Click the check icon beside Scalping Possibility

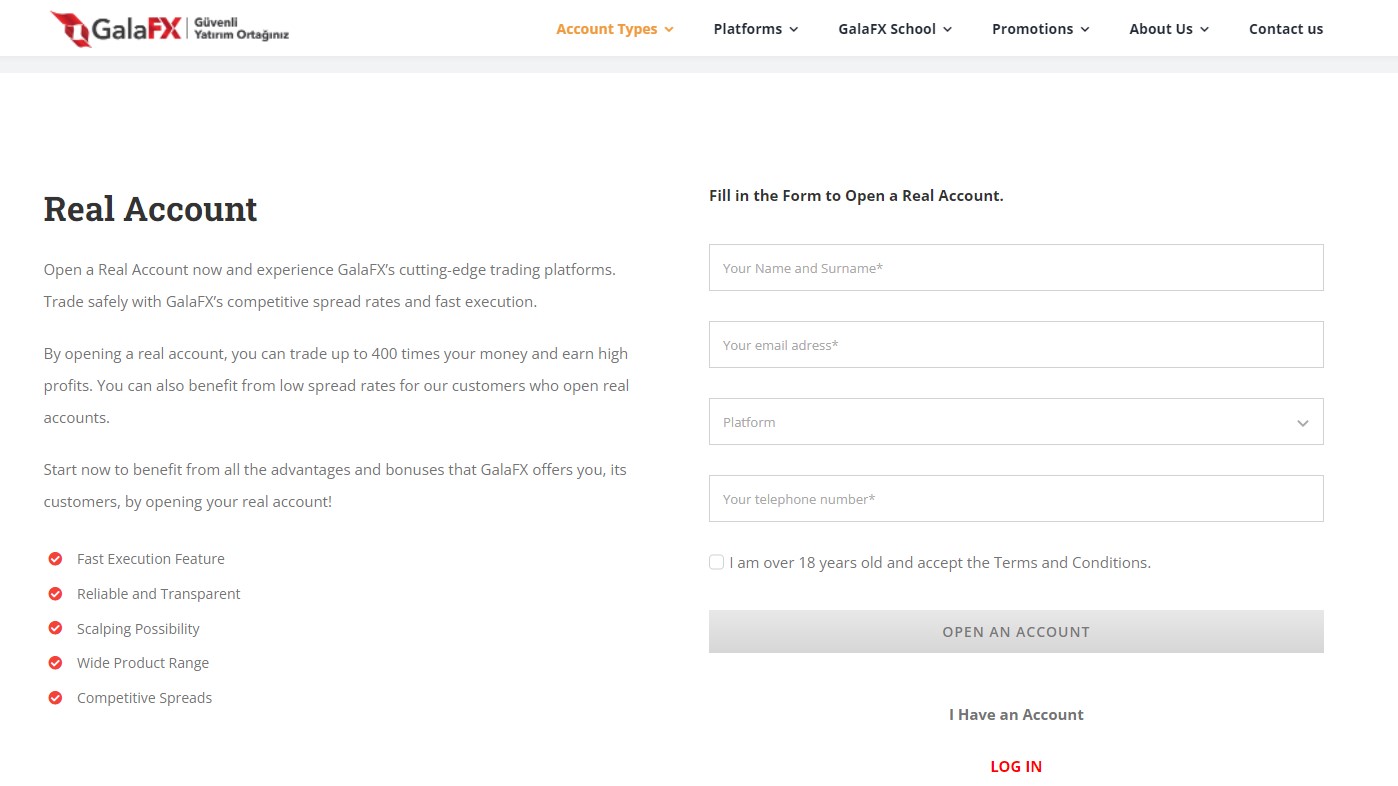point(56,629)
